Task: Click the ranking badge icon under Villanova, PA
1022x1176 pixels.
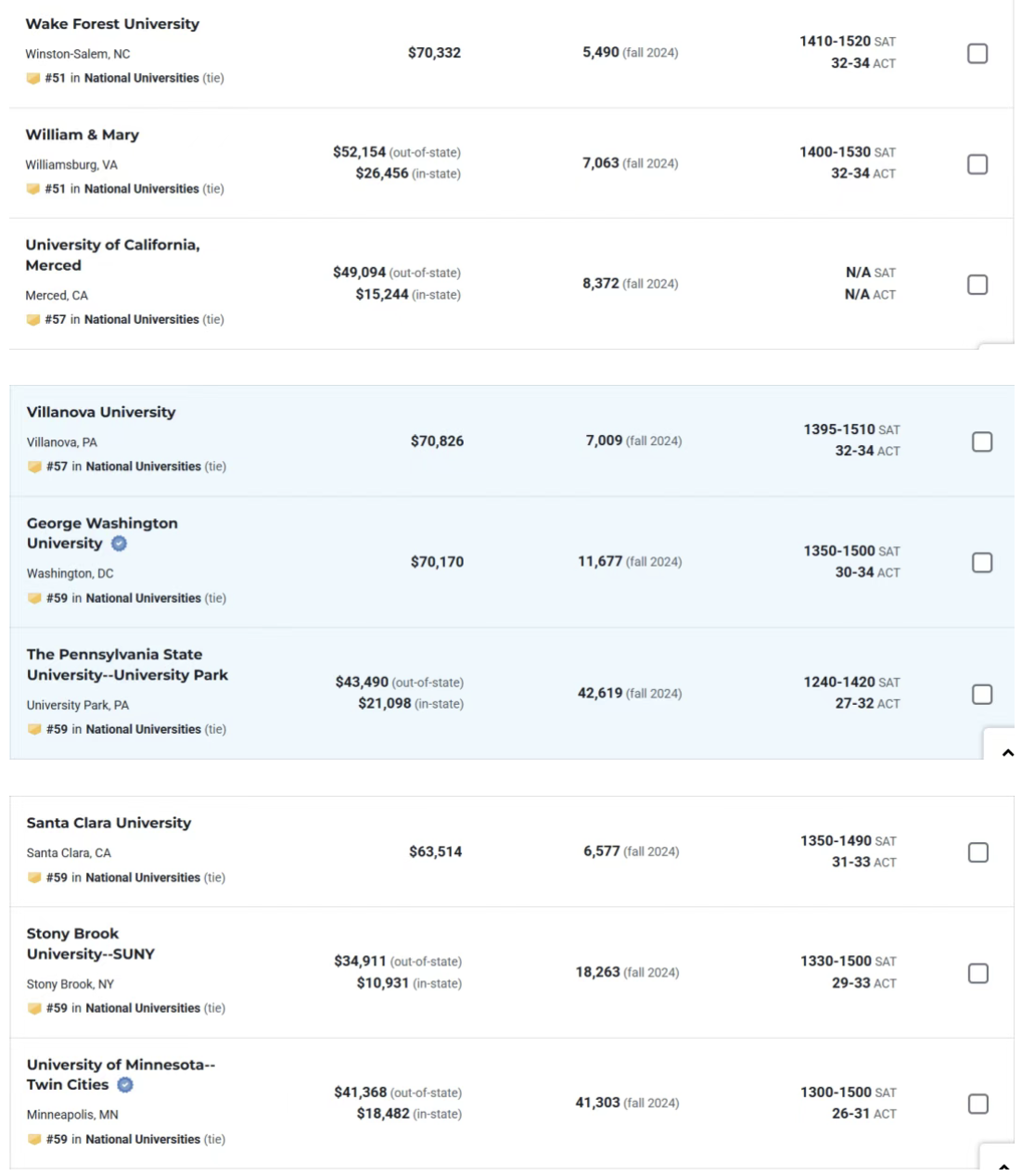Action: tap(34, 467)
